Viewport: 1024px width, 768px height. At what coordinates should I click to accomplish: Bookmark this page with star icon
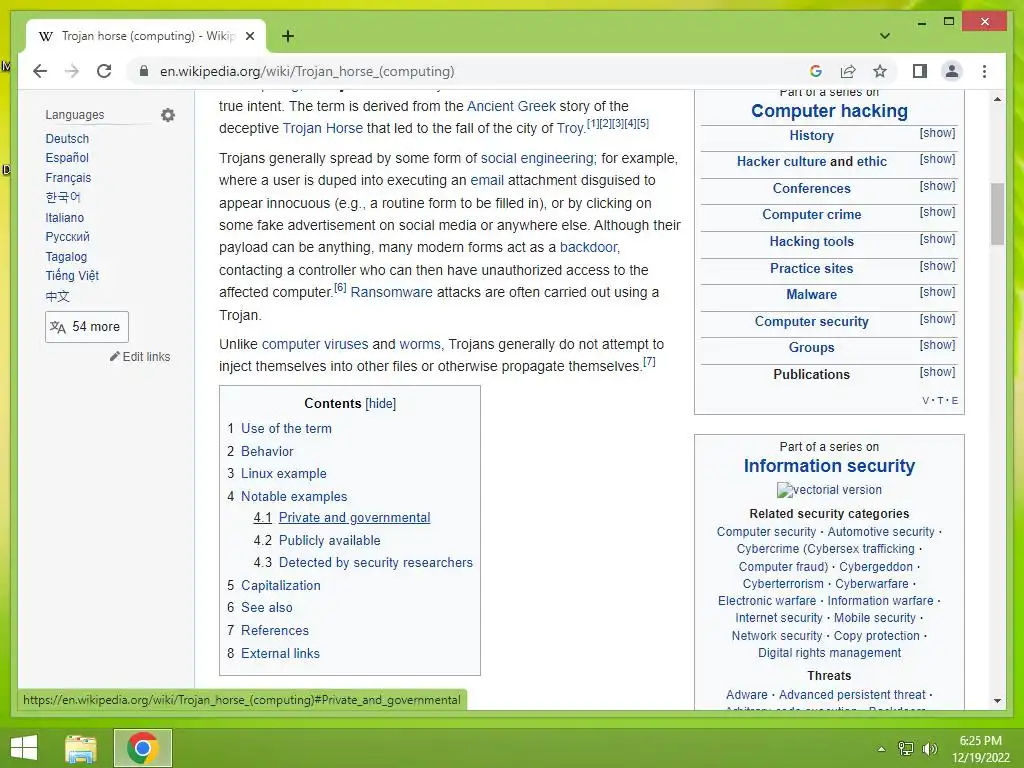(x=880, y=71)
